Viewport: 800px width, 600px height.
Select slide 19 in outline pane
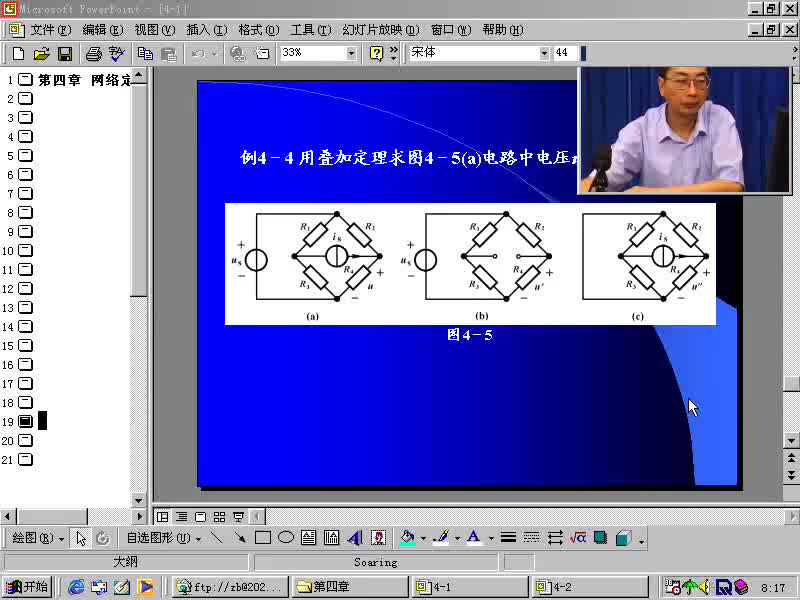click(25, 421)
